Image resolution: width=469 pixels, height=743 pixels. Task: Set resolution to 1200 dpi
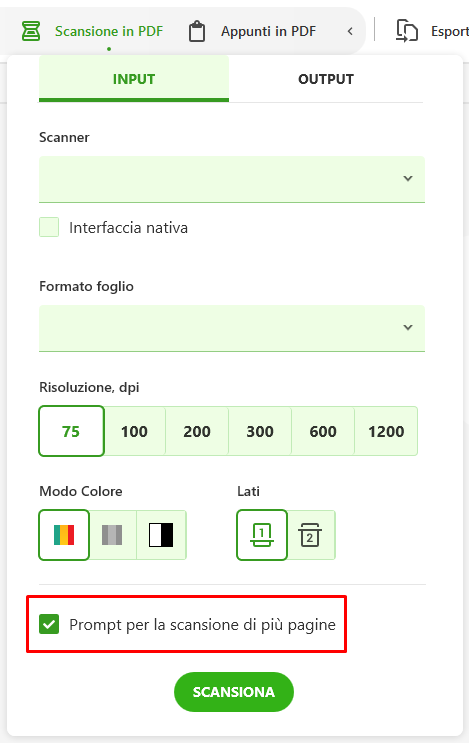[386, 431]
